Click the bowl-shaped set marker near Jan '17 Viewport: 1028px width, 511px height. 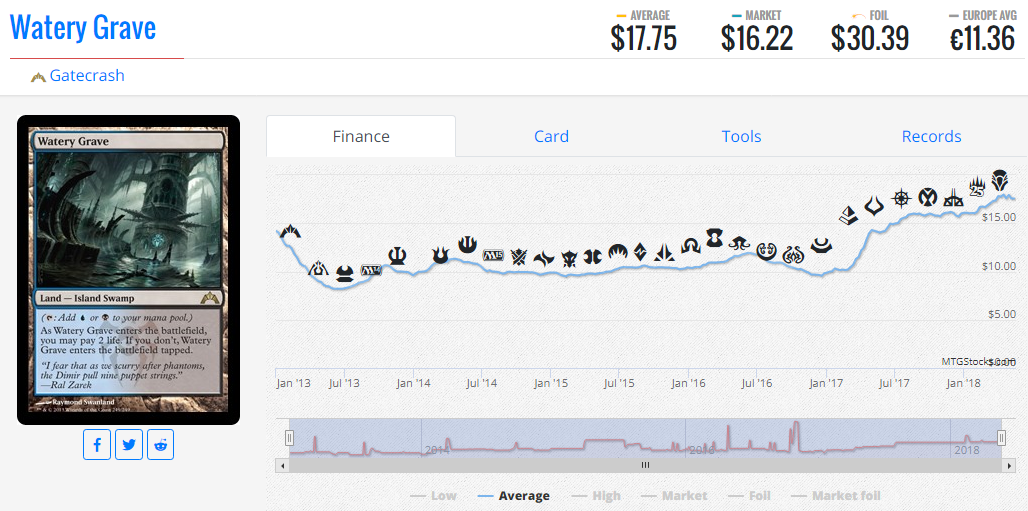tap(821, 245)
